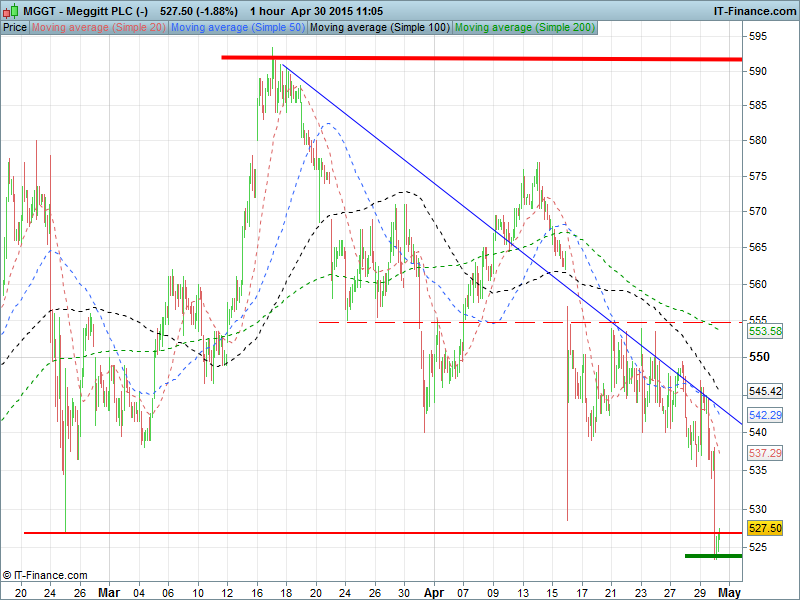Select the blue 542.29 price tag
Viewport: 800px width, 600px height.
[x=764, y=415]
